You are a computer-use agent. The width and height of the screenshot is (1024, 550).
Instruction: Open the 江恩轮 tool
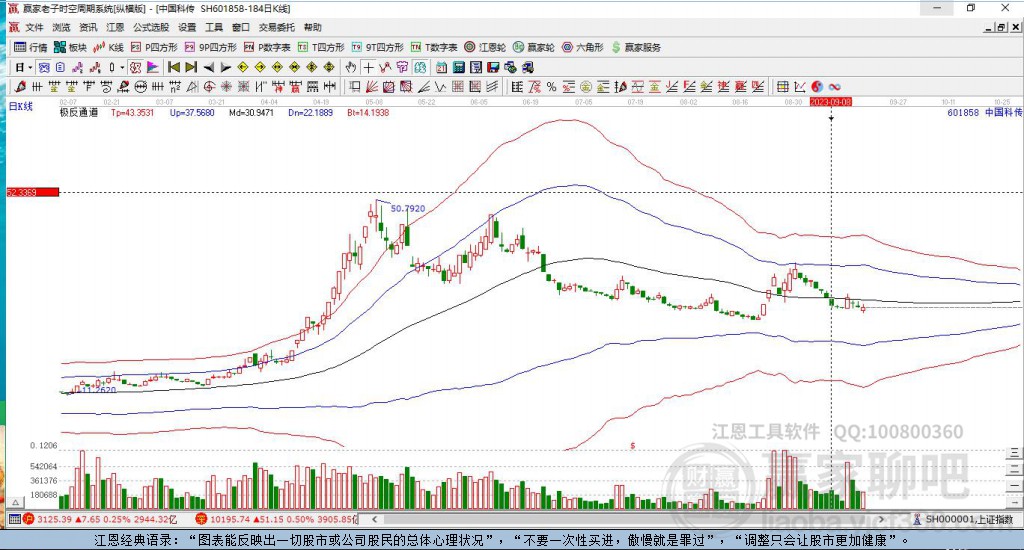click(x=485, y=47)
